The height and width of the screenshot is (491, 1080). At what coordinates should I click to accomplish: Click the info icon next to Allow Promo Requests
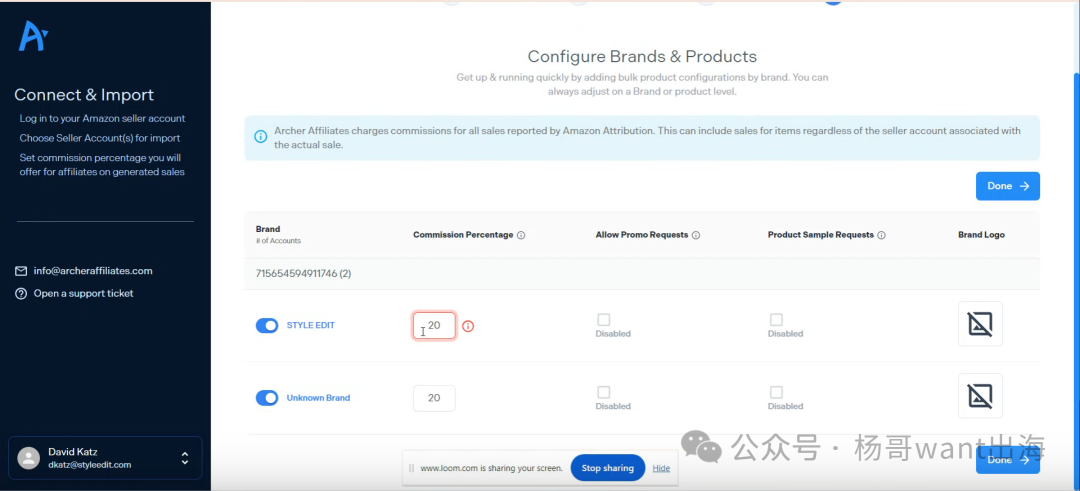click(696, 236)
